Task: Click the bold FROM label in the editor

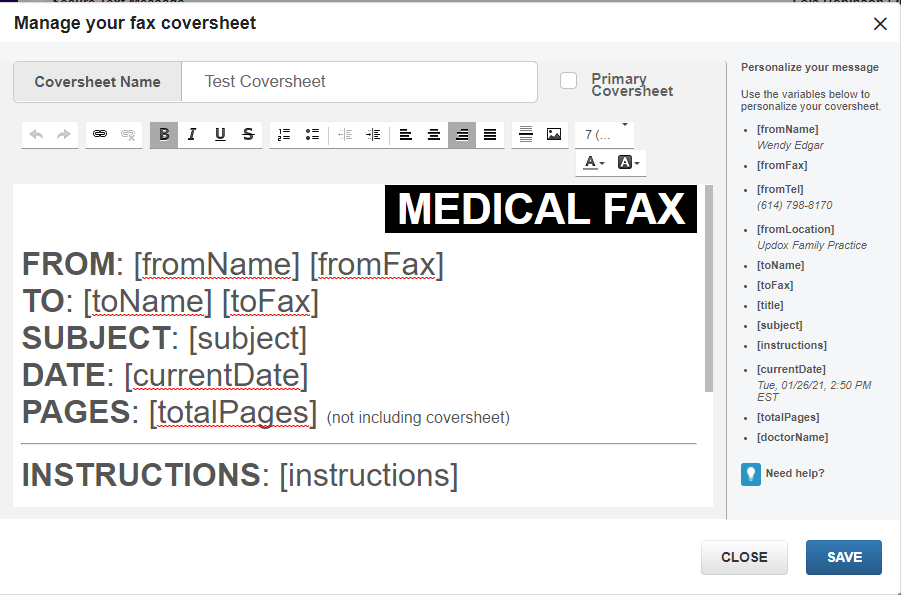Action: point(69,264)
